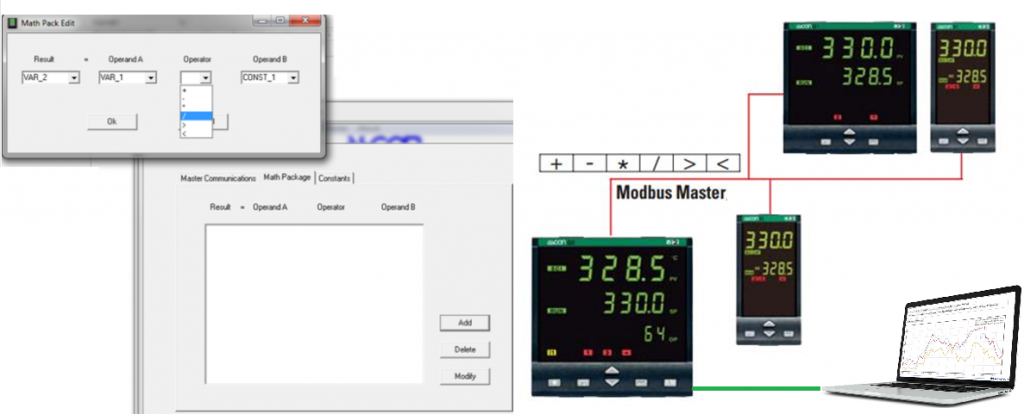Open the Result VAR_2 dropdown
This screenshot has width=1024, height=420.
(x=73, y=78)
